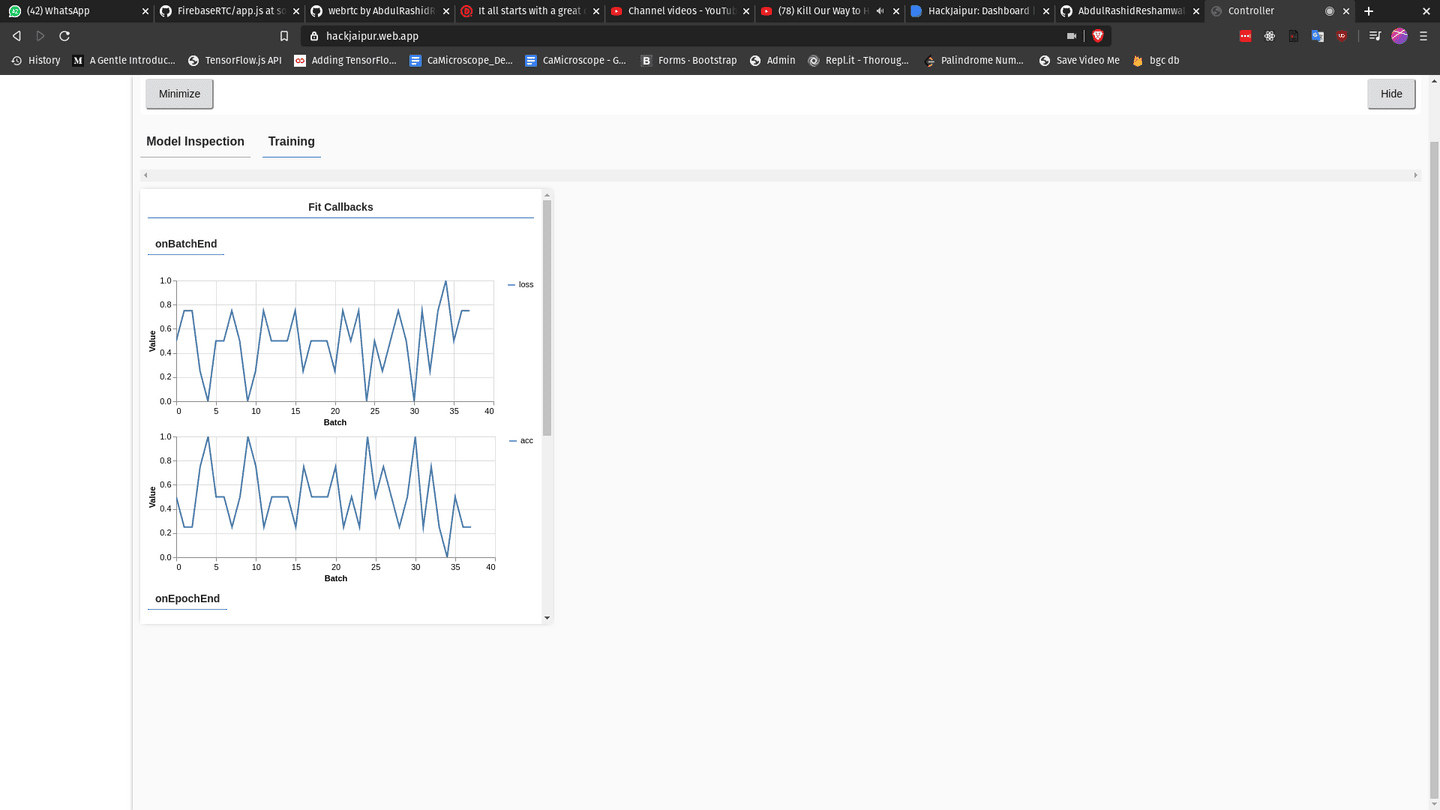Open Repl.it - Thoroug... bookmark
Image resolution: width=1440 pixels, height=810 pixels.
[x=859, y=60]
